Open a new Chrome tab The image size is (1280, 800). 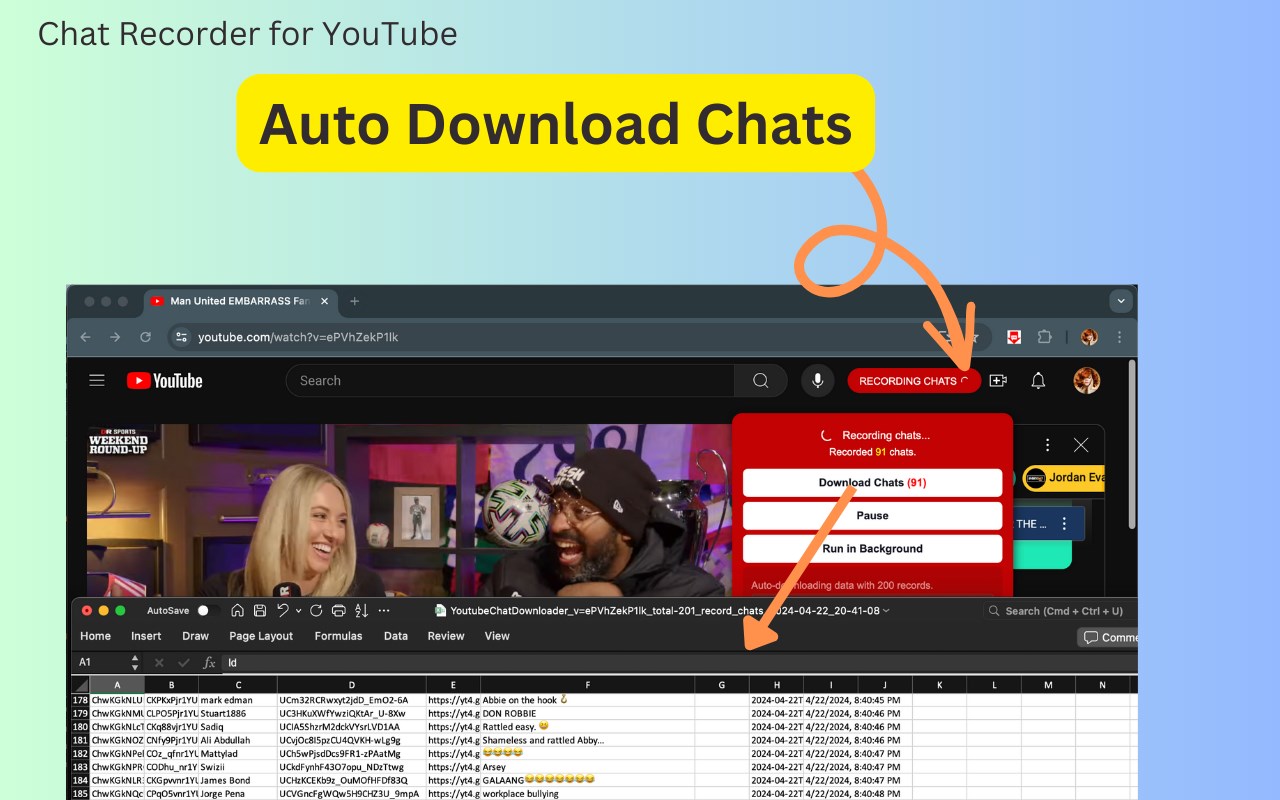tap(354, 301)
